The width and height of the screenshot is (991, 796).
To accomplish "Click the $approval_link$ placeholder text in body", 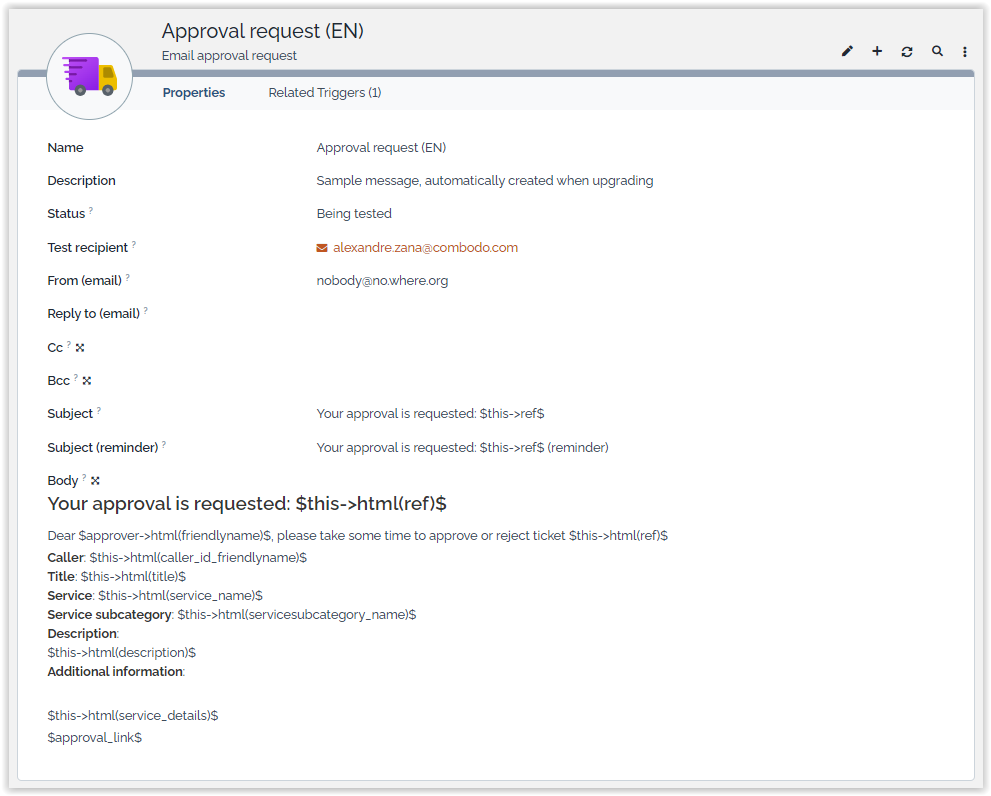I will [x=95, y=738].
